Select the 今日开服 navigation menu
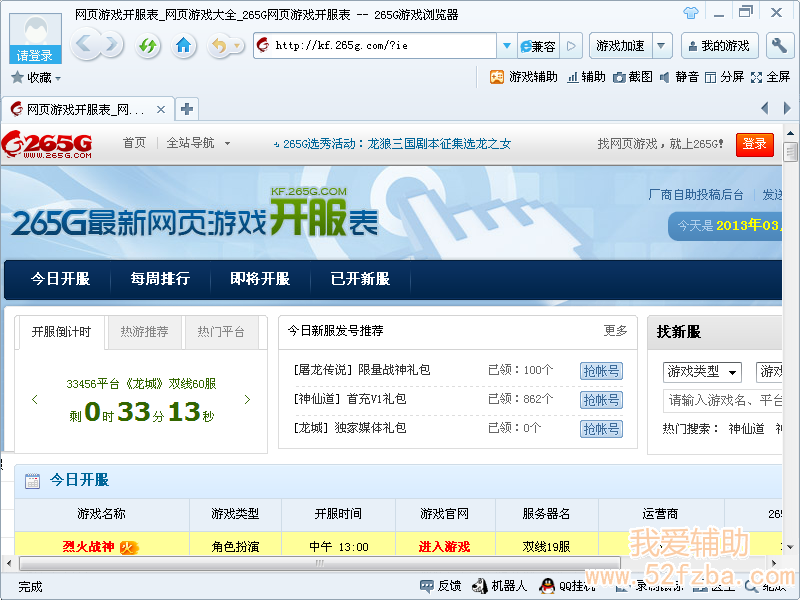 coord(60,279)
